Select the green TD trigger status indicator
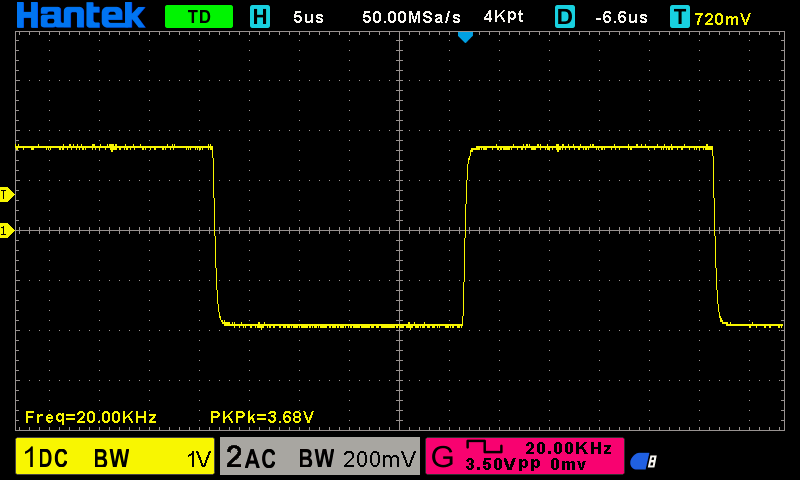Image resolution: width=800 pixels, height=480 pixels. tap(199, 17)
